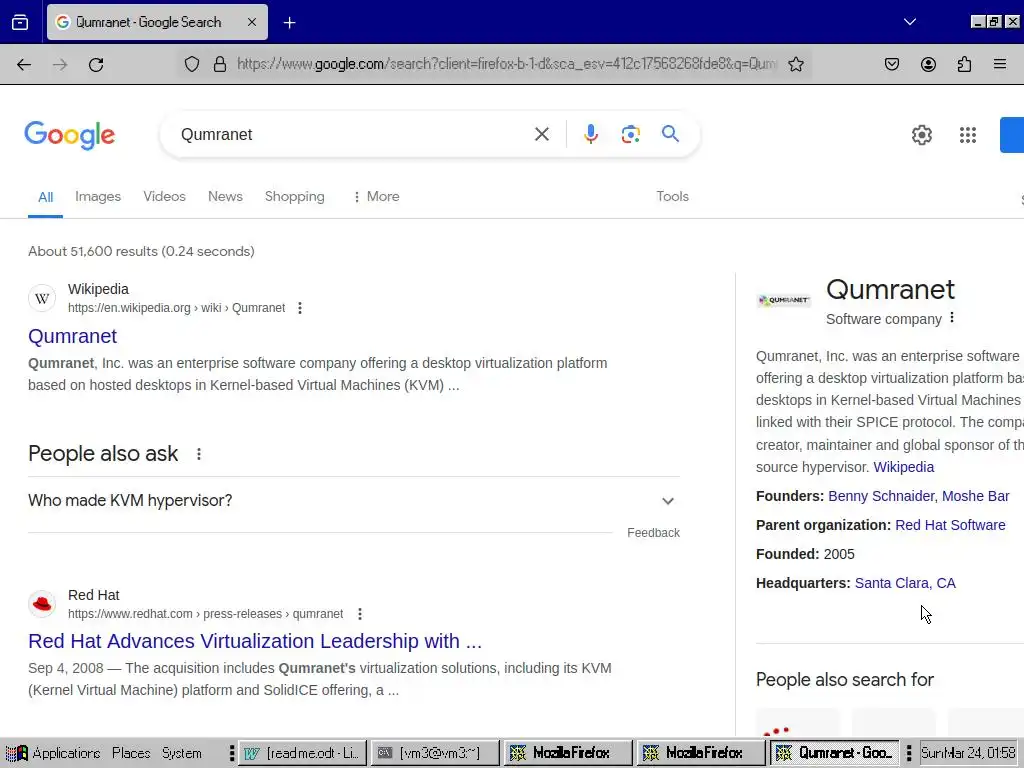Image resolution: width=1024 pixels, height=768 pixels.
Task: Open the System menu in the panel
Action: 182,753
